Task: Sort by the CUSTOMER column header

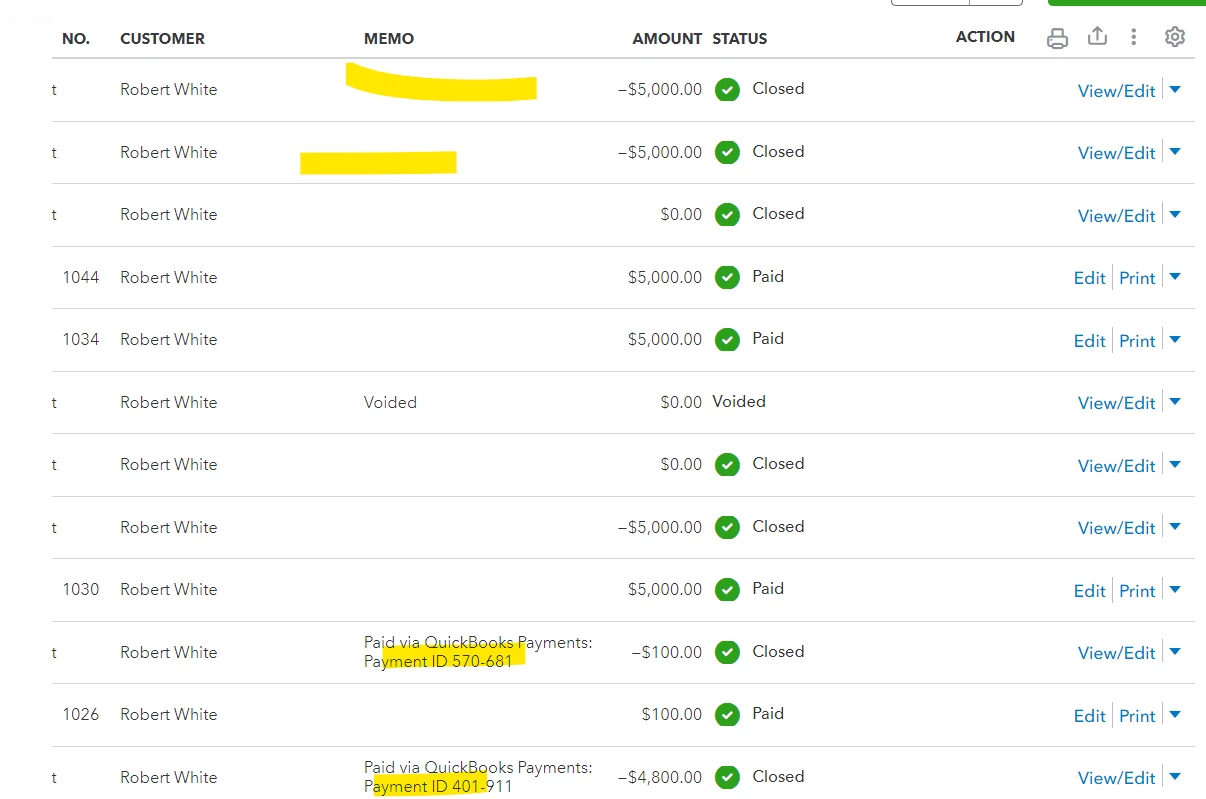Action: pyautogui.click(x=162, y=38)
